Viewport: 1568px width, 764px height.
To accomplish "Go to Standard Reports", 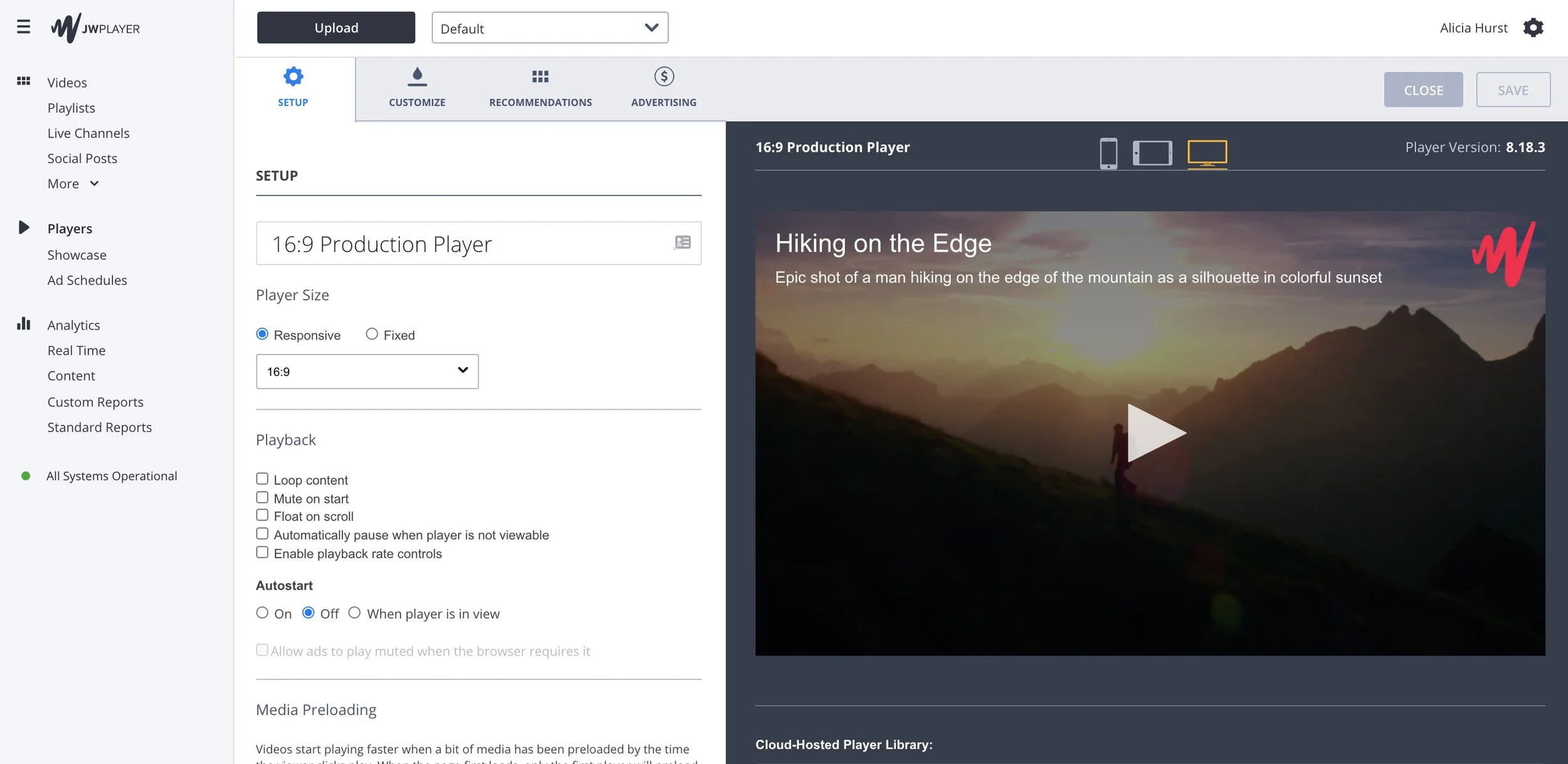I will 99,427.
